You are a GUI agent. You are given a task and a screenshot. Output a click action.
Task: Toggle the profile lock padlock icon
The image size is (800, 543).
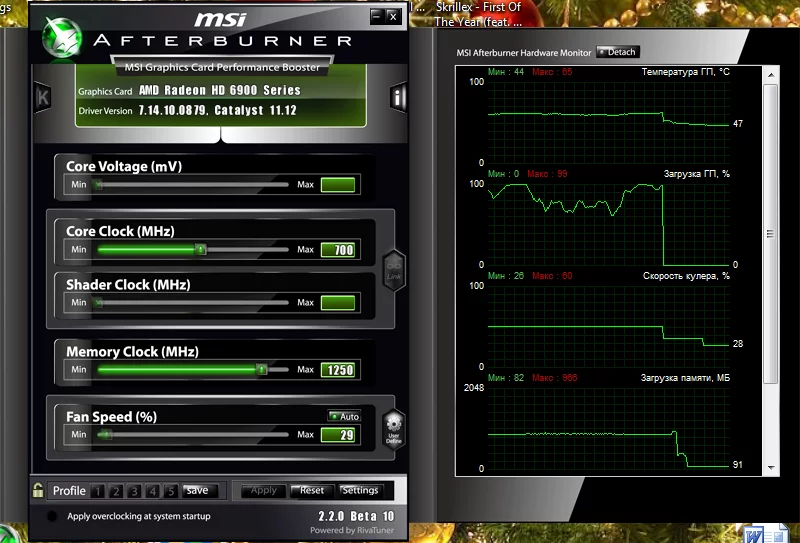point(38,490)
